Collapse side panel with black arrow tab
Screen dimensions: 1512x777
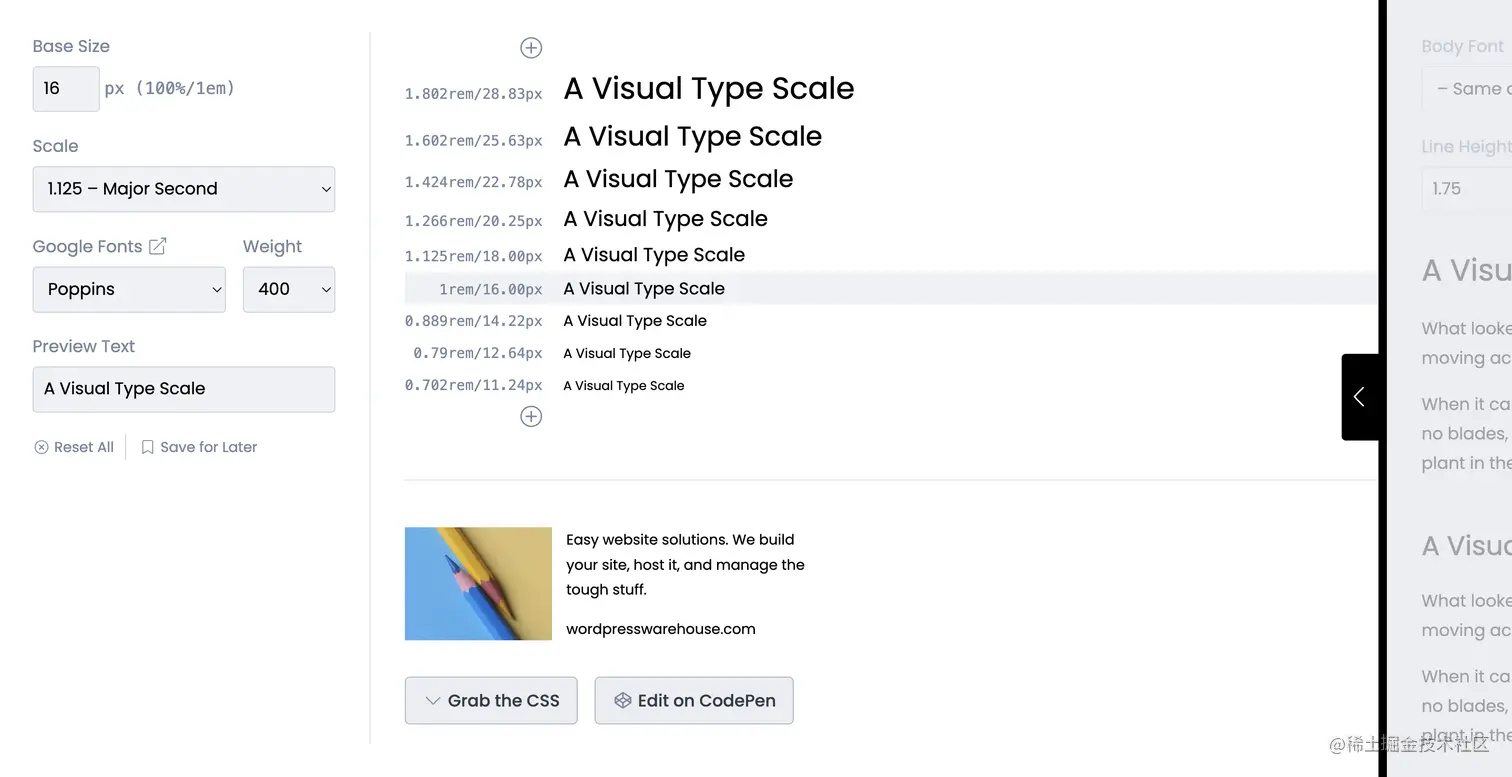[x=1359, y=397]
